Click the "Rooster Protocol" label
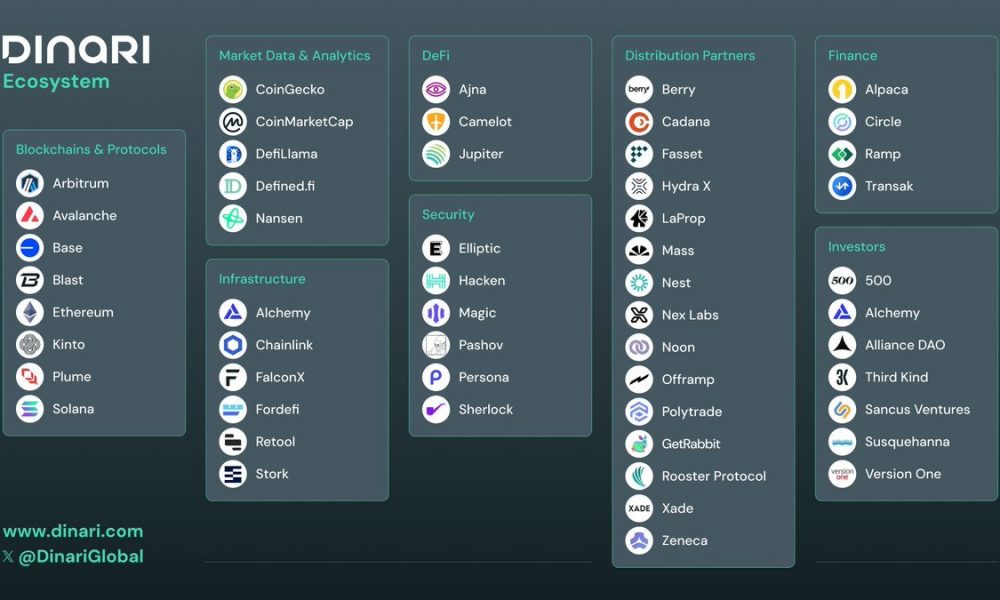Screen dimensions: 1000x600 (x=714, y=476)
